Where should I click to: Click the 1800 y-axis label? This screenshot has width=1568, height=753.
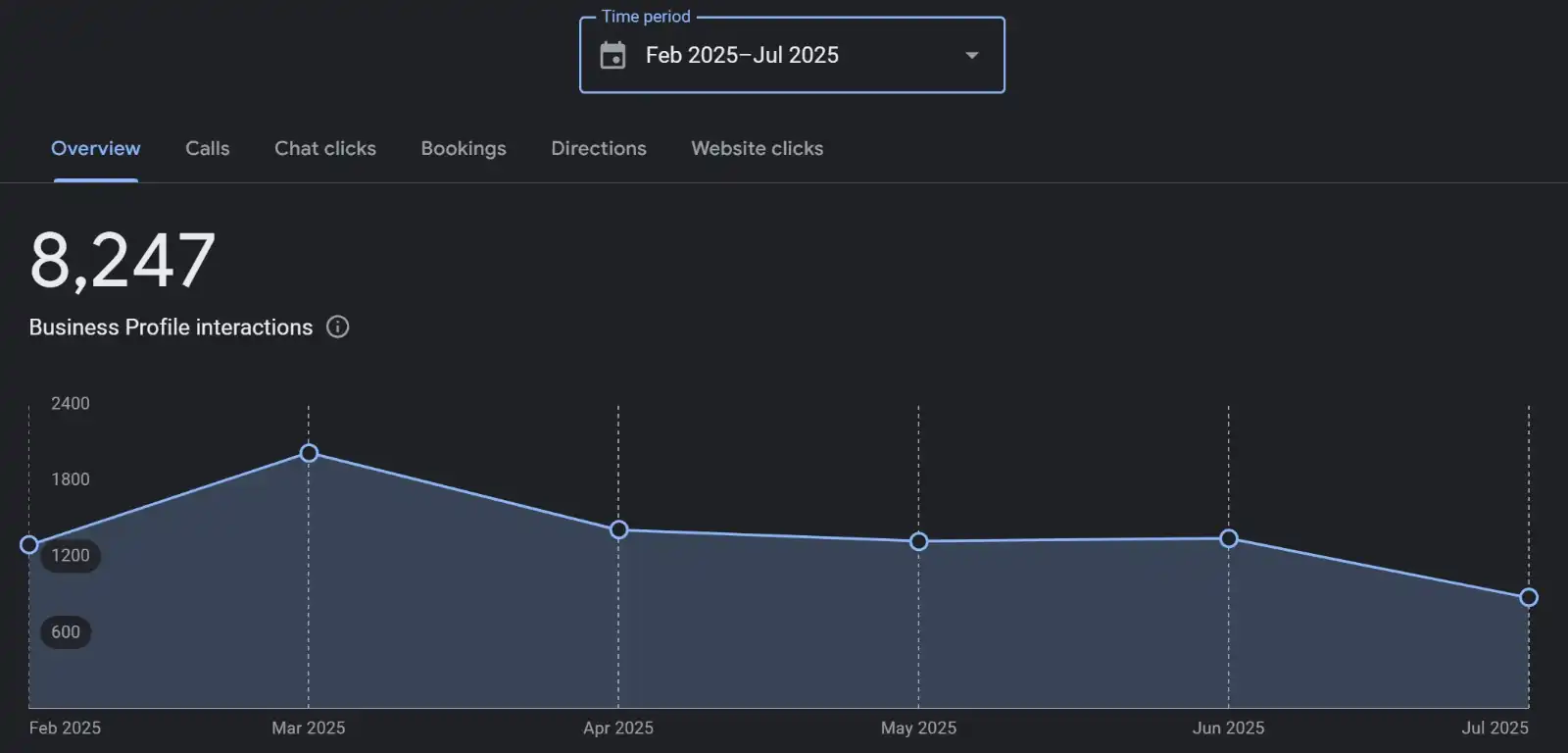(71, 479)
